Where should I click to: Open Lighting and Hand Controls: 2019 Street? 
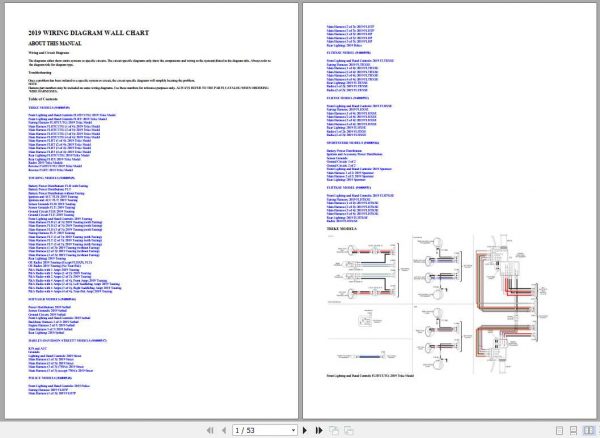[x=55, y=356]
